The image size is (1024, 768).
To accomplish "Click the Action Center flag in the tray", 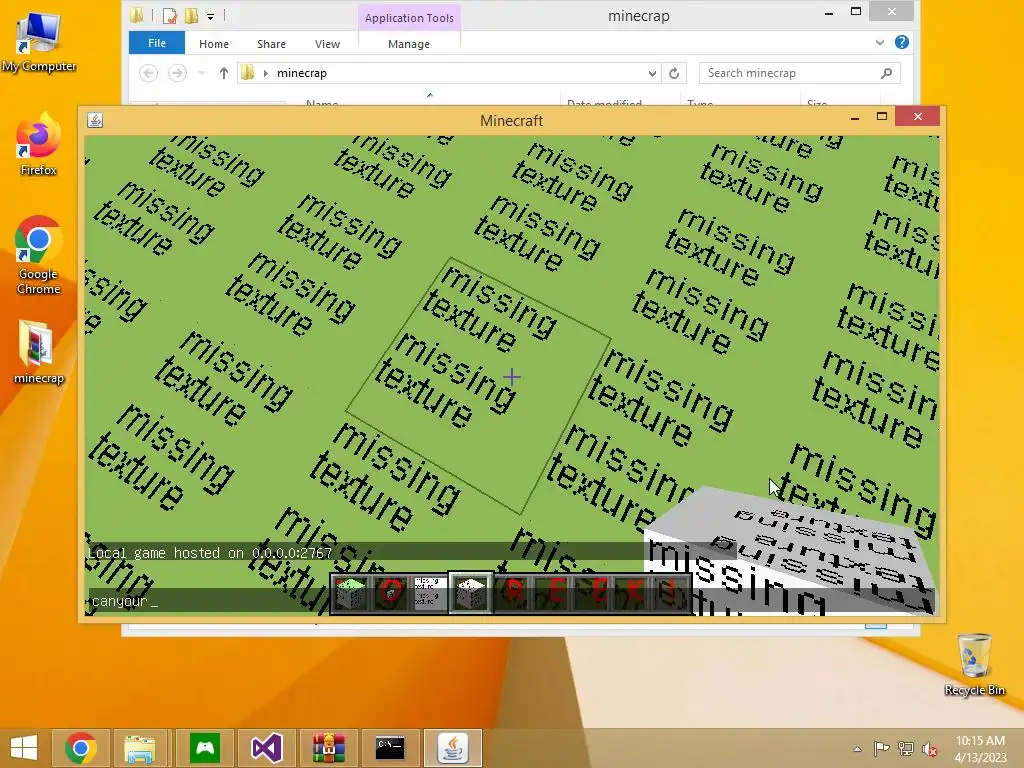I will click(881, 748).
